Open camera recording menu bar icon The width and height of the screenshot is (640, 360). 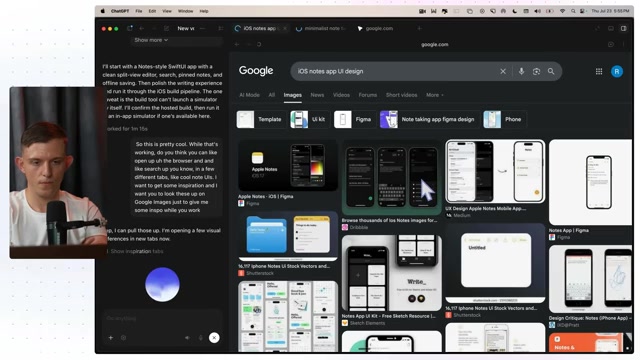tap(422, 11)
